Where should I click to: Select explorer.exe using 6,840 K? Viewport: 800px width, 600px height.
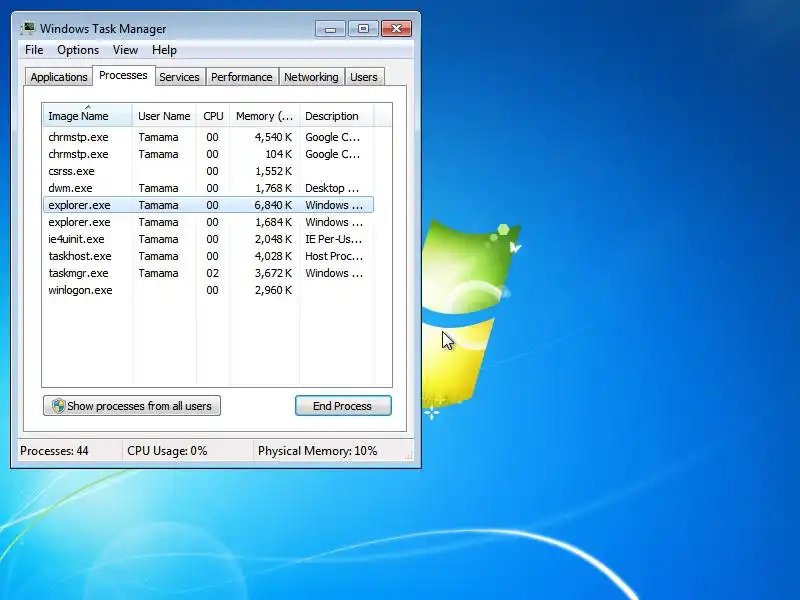click(209, 205)
